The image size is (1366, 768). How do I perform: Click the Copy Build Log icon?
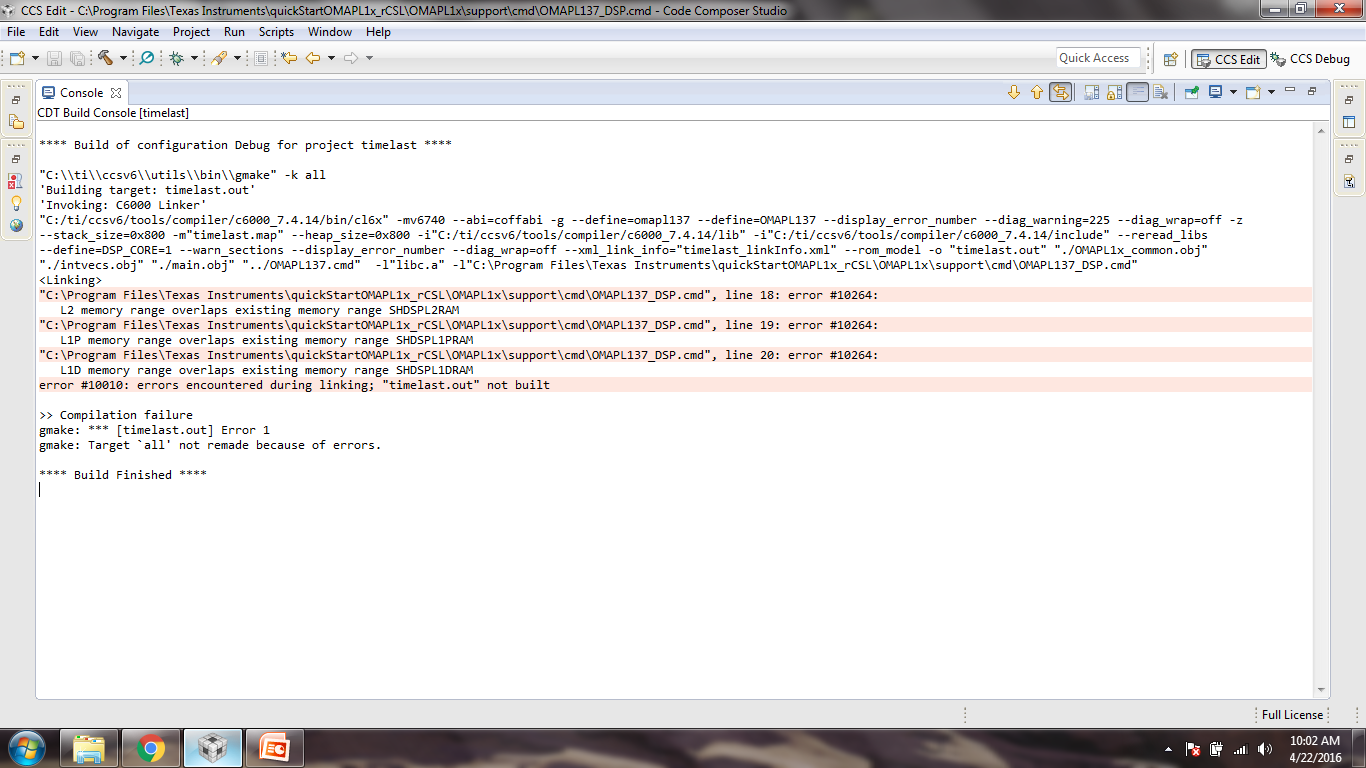coord(1091,92)
